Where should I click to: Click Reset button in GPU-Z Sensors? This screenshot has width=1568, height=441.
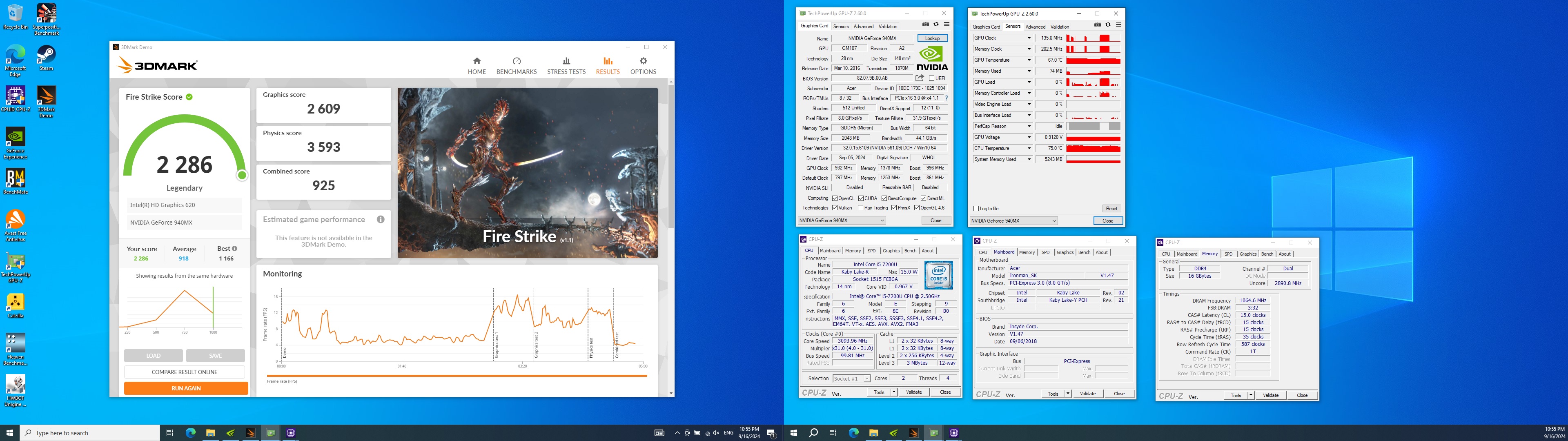click(1111, 208)
